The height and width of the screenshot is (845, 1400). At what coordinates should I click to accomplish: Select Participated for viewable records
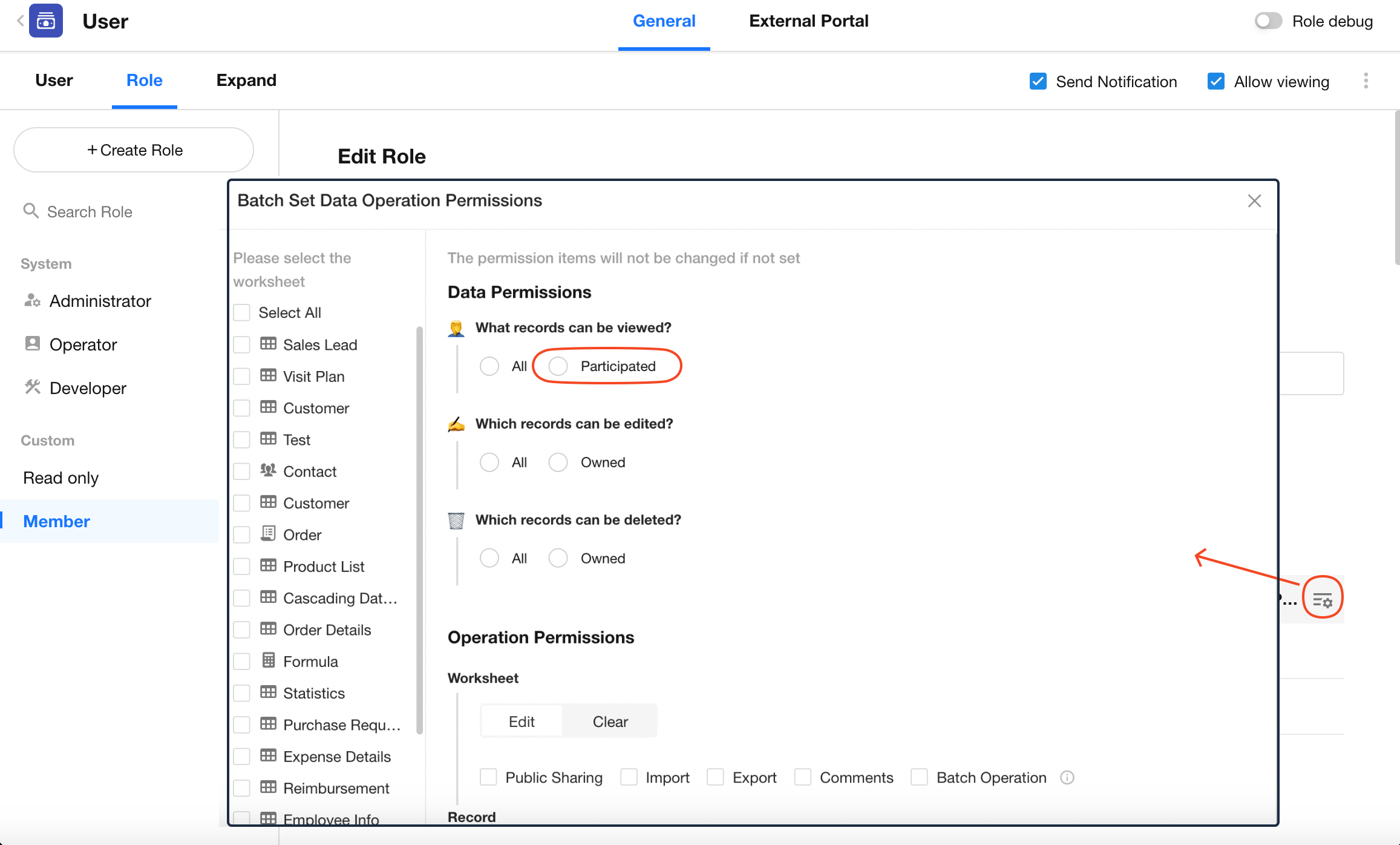tap(558, 366)
